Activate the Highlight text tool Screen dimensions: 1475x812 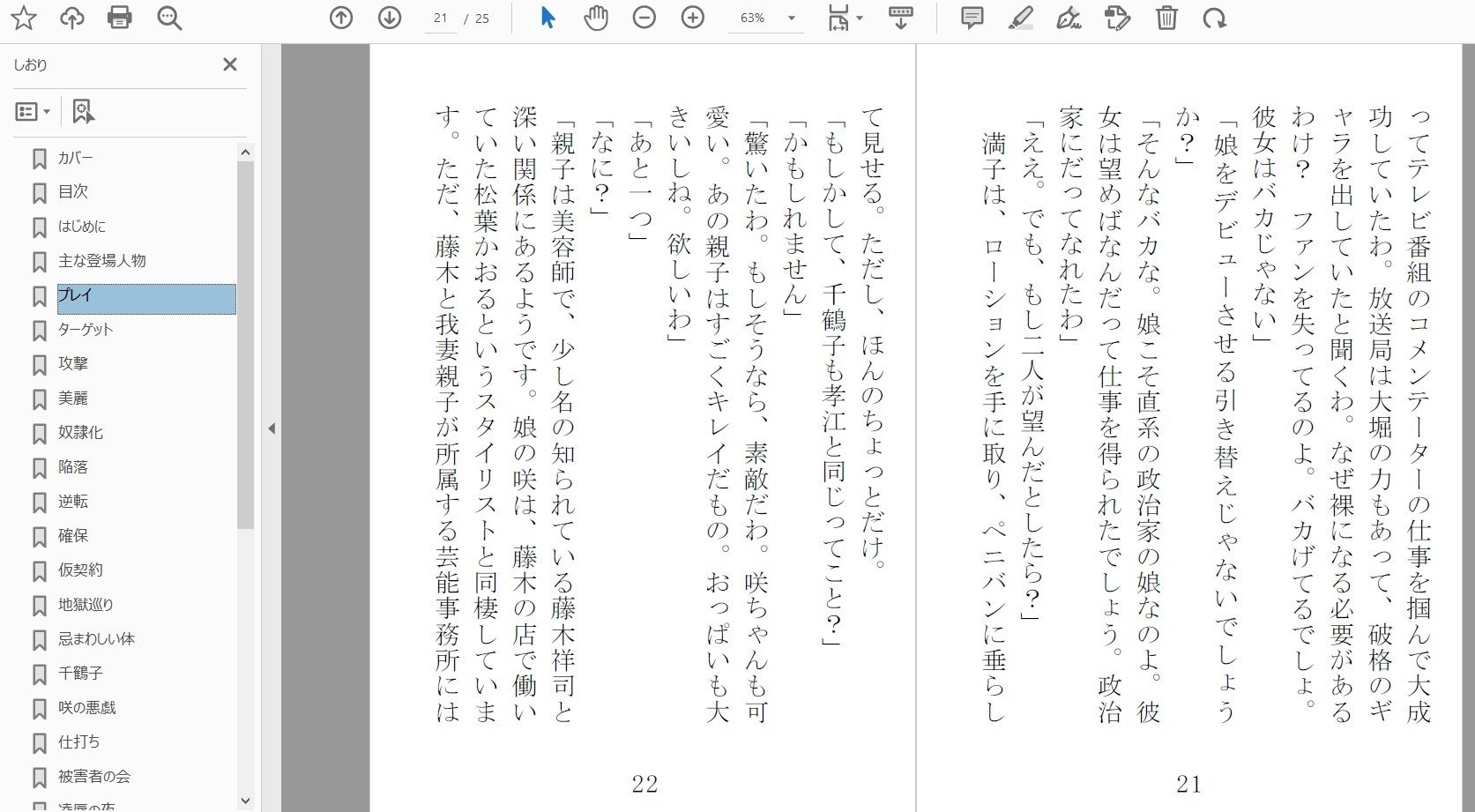1021,17
